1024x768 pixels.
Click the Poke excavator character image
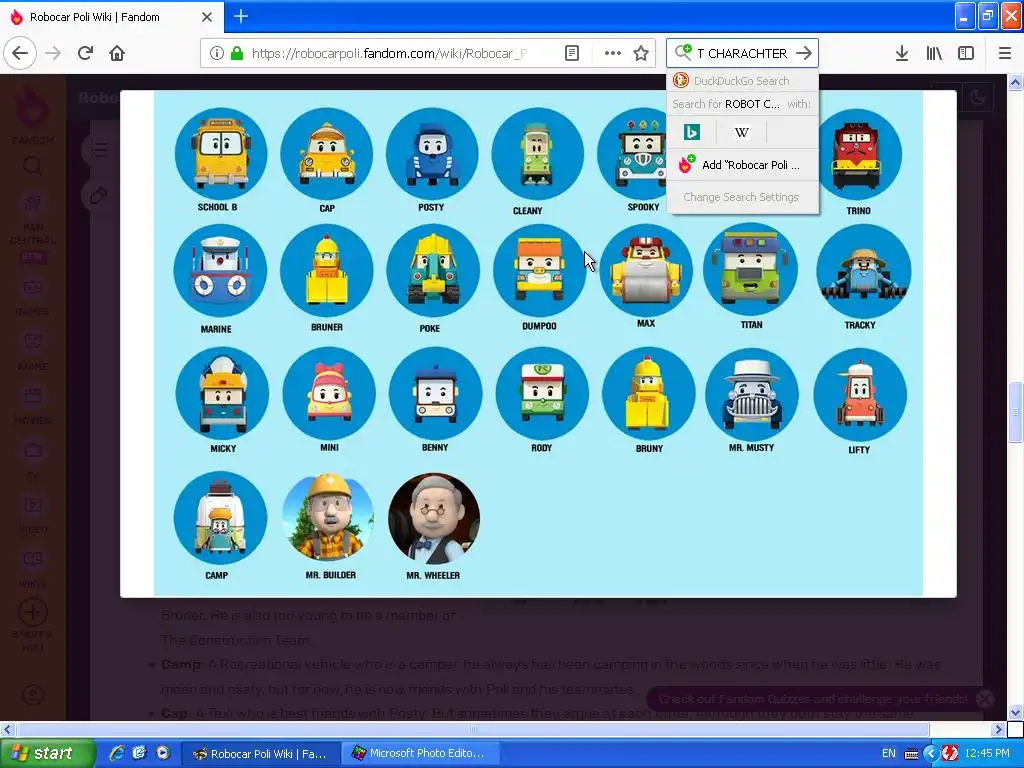[x=432, y=270]
